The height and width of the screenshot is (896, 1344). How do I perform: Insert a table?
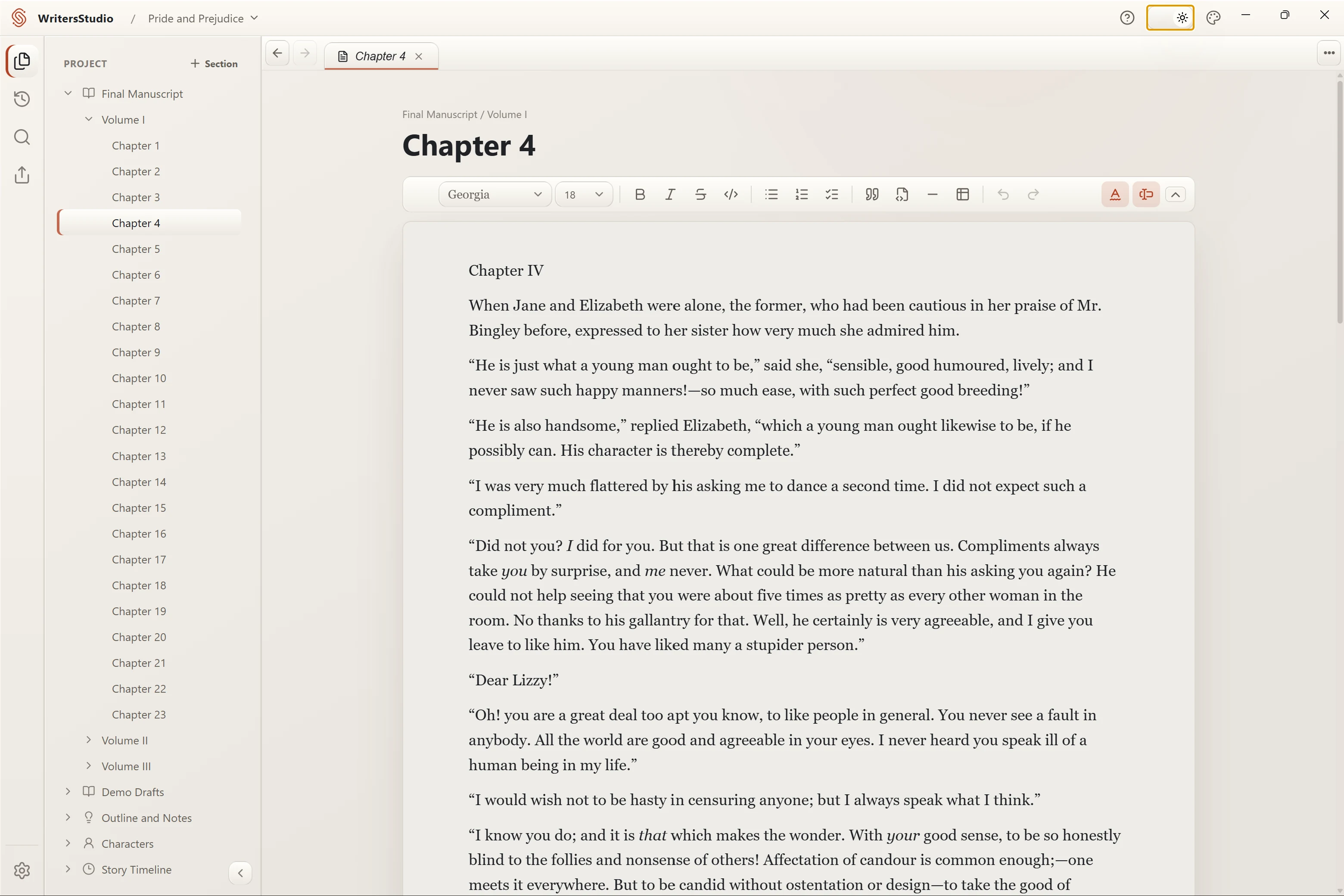click(x=963, y=194)
